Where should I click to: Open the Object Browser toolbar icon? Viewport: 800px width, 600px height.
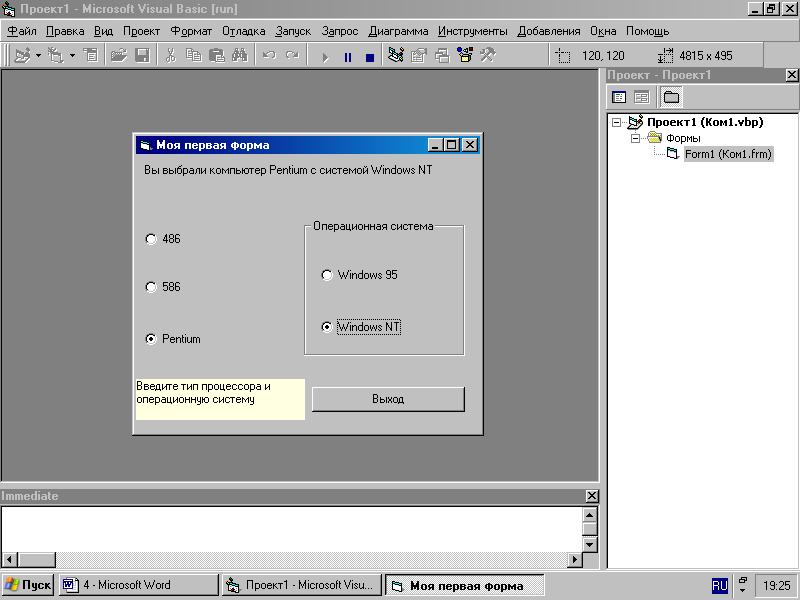coord(465,55)
